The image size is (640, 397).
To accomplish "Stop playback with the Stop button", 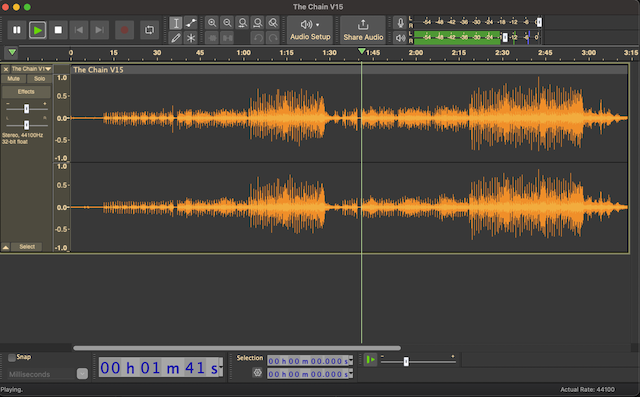I will [58, 30].
